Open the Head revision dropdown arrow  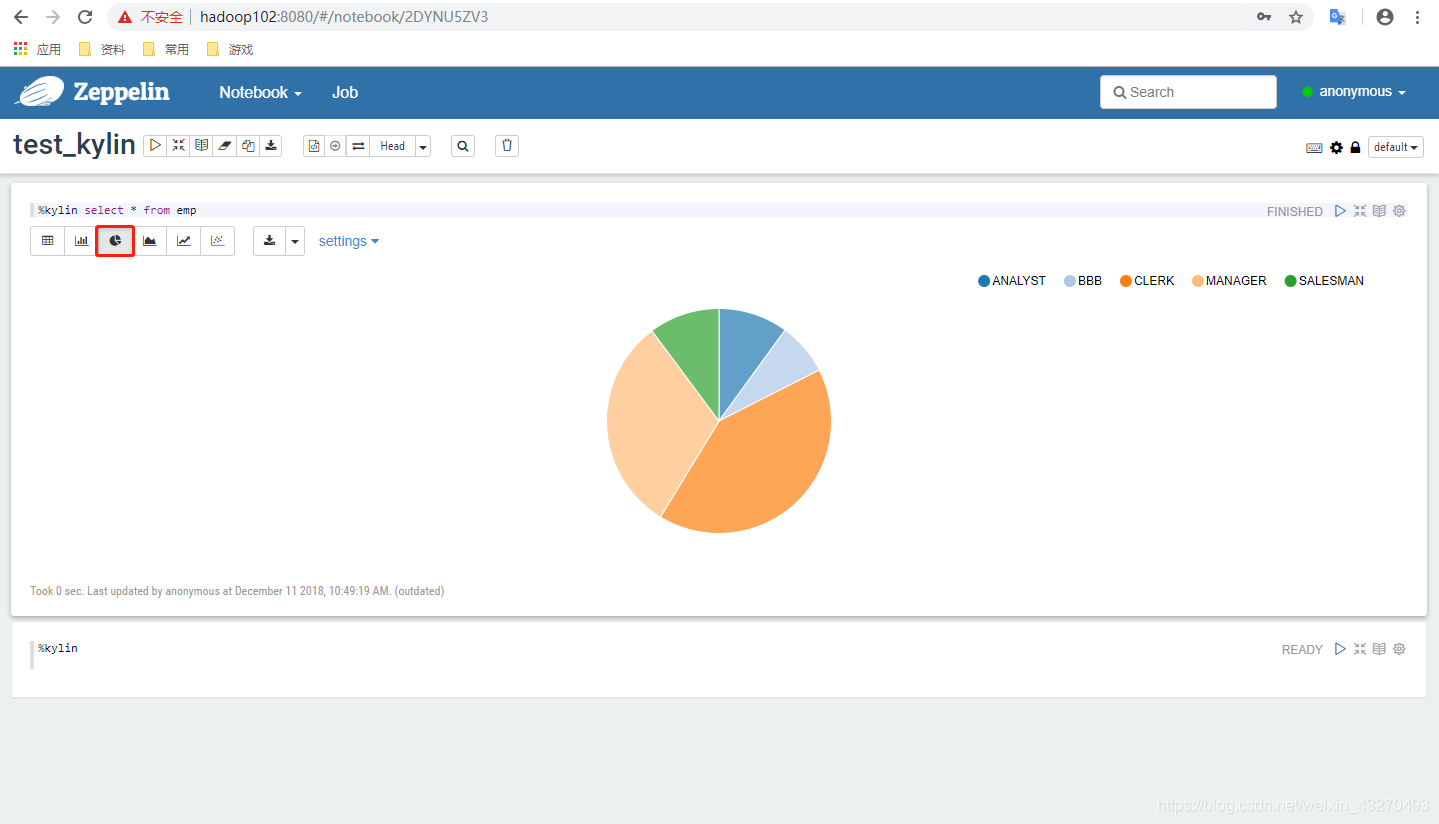pos(423,146)
